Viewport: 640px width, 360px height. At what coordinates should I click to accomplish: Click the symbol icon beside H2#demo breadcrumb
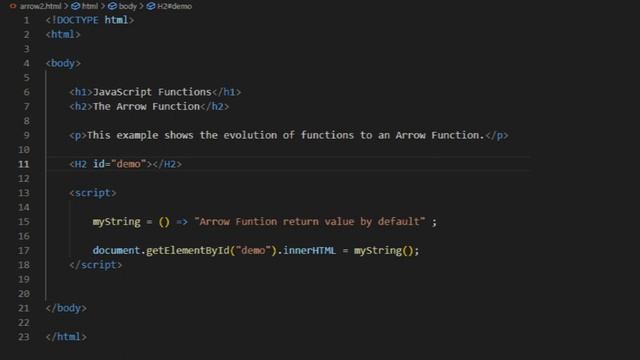pyautogui.click(x=151, y=6)
